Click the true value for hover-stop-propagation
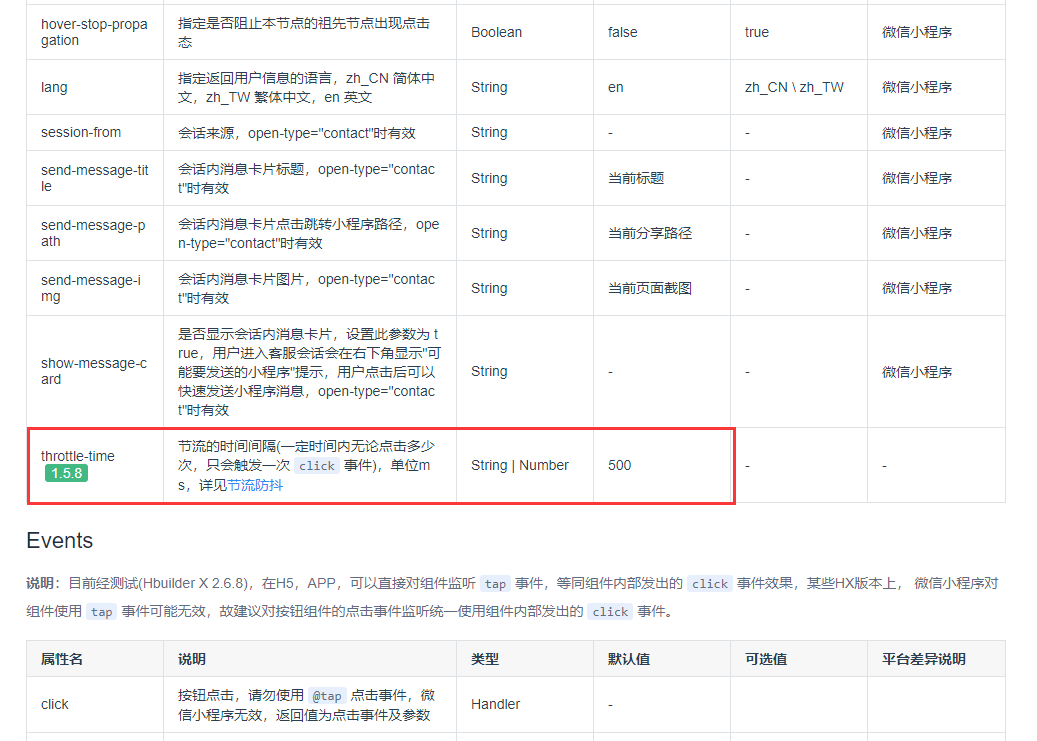This screenshot has height=741, width=1037. point(755,31)
